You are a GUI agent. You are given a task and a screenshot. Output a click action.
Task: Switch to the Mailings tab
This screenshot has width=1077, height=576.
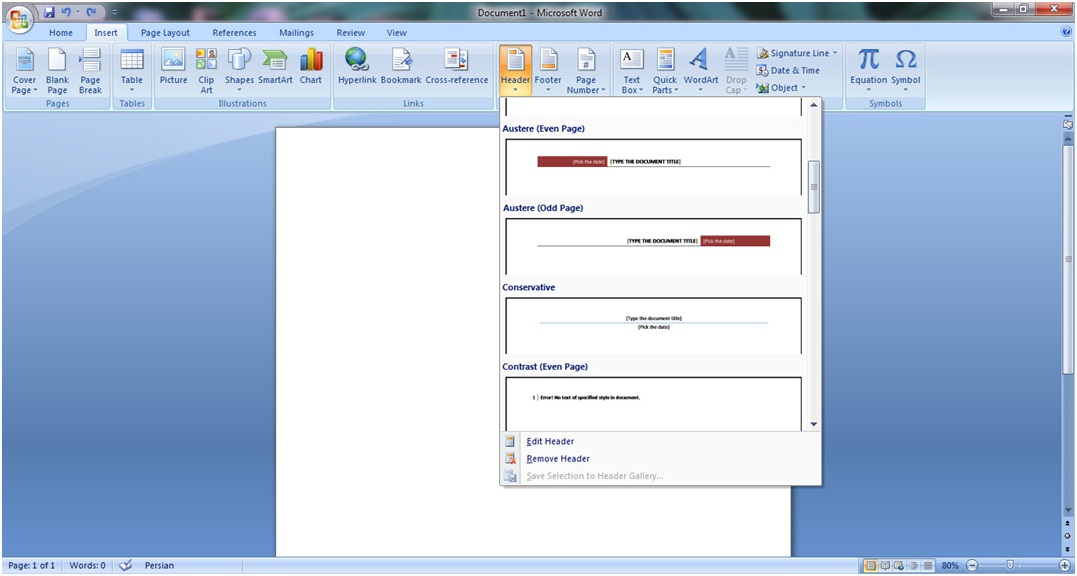(297, 32)
